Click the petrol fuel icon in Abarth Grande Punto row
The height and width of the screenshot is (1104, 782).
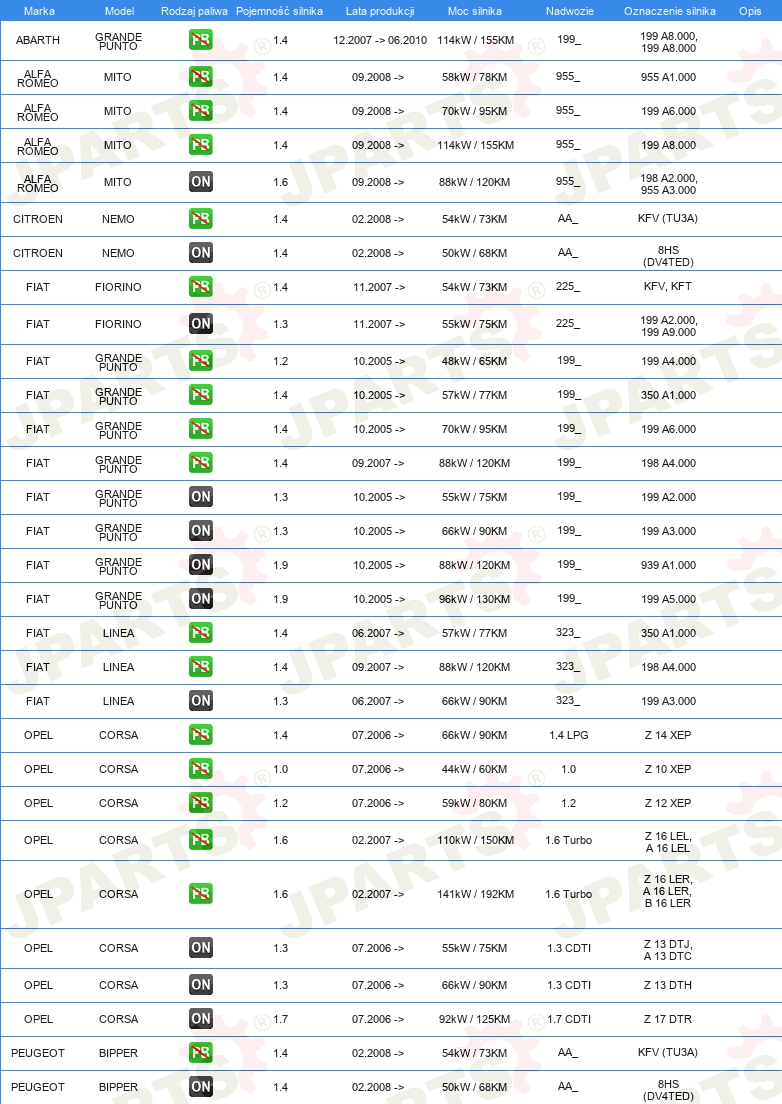click(201, 40)
